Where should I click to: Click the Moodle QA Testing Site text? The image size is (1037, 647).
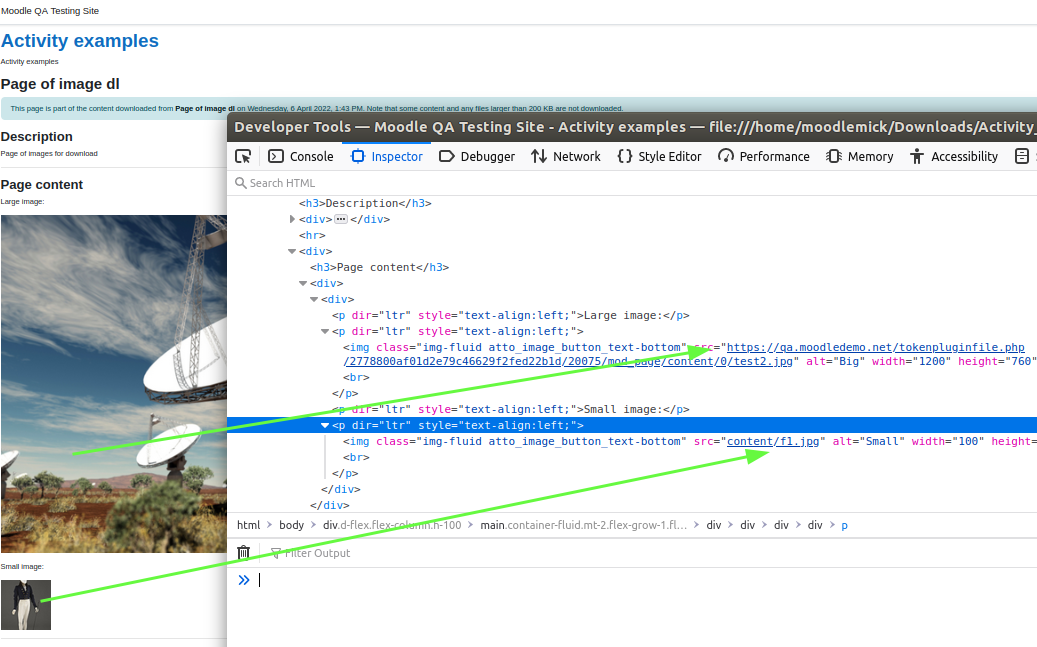tap(50, 11)
